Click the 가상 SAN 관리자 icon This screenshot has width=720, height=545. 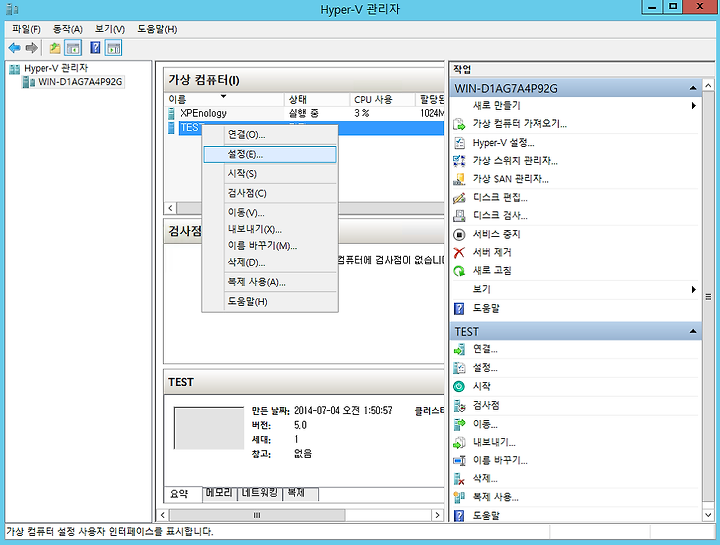click(x=459, y=179)
